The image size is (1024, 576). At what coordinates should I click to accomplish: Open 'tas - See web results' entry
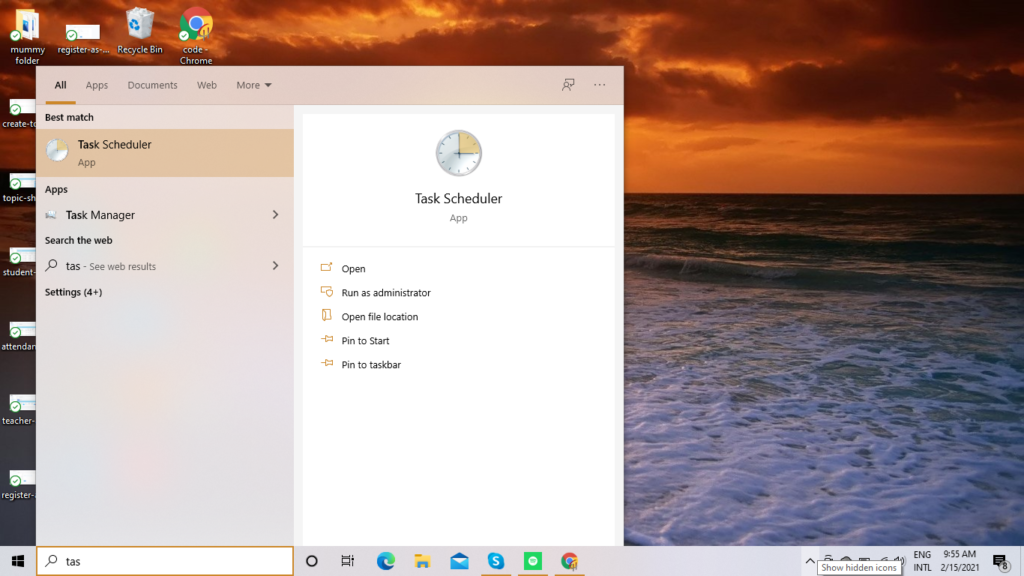click(x=165, y=266)
